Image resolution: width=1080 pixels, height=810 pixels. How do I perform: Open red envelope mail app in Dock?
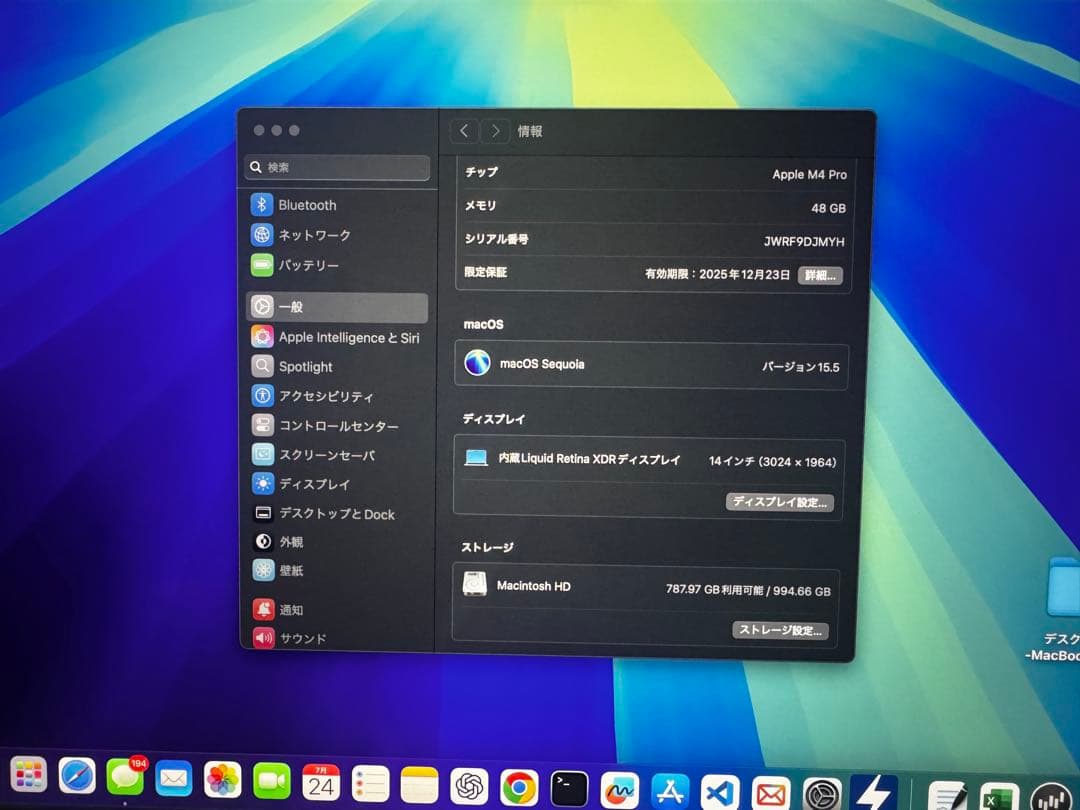click(x=771, y=794)
